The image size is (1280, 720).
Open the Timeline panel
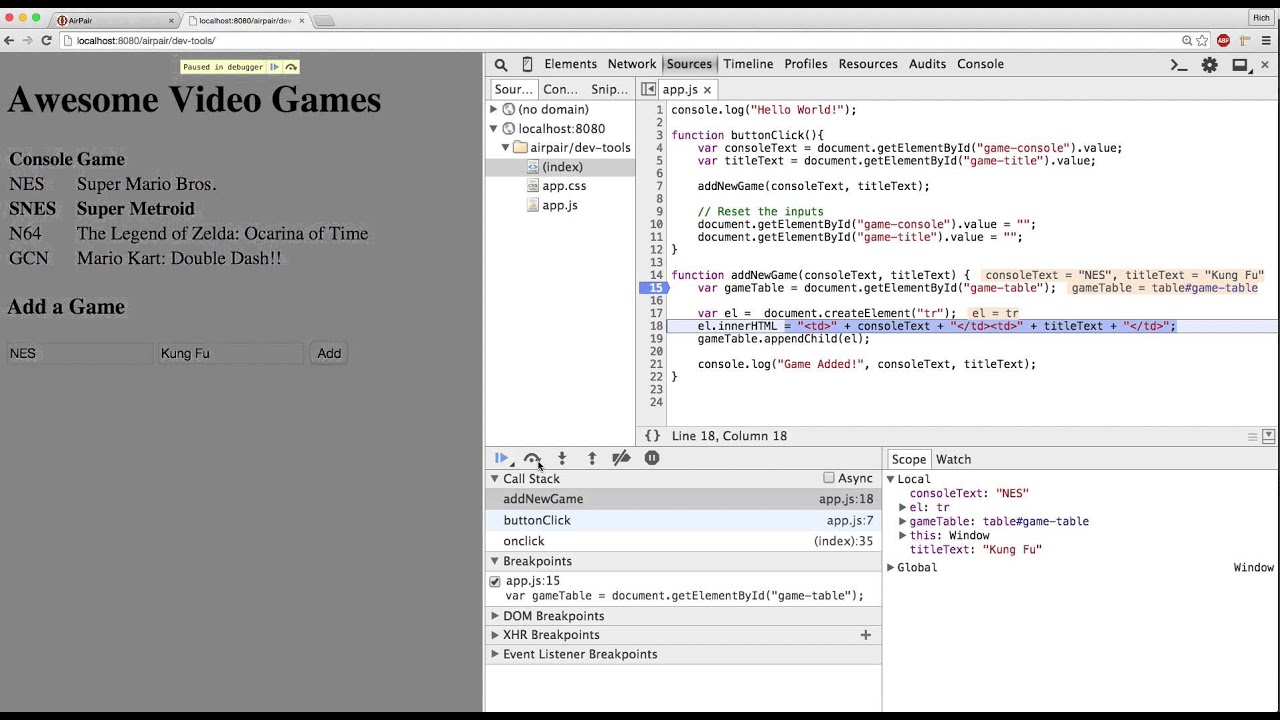point(748,64)
